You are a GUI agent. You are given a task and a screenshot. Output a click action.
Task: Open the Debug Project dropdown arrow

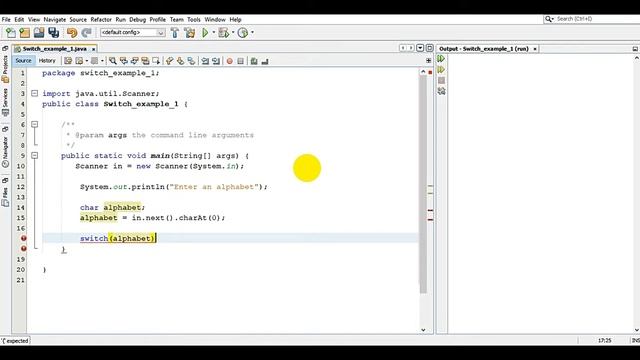click(233, 33)
